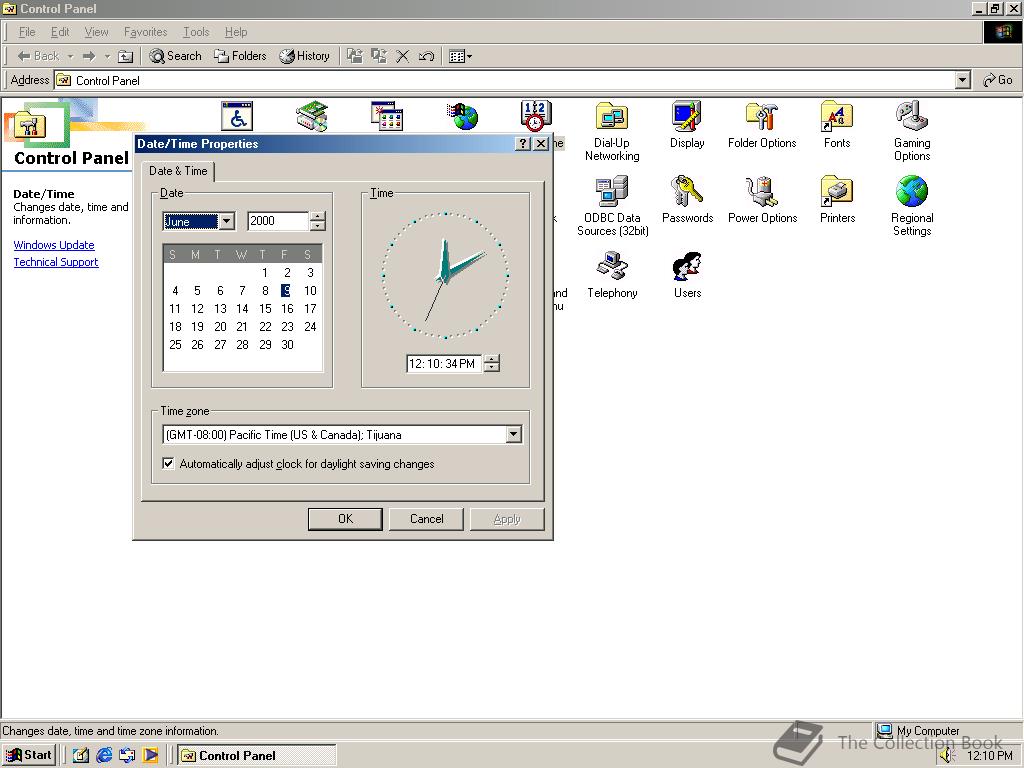This screenshot has height=768, width=1024.
Task: Click the Move To toolbar icon
Action: tap(355, 56)
